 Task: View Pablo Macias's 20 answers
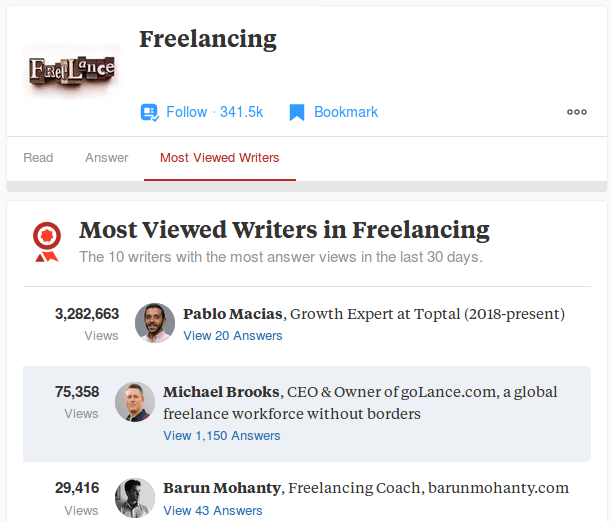click(233, 336)
